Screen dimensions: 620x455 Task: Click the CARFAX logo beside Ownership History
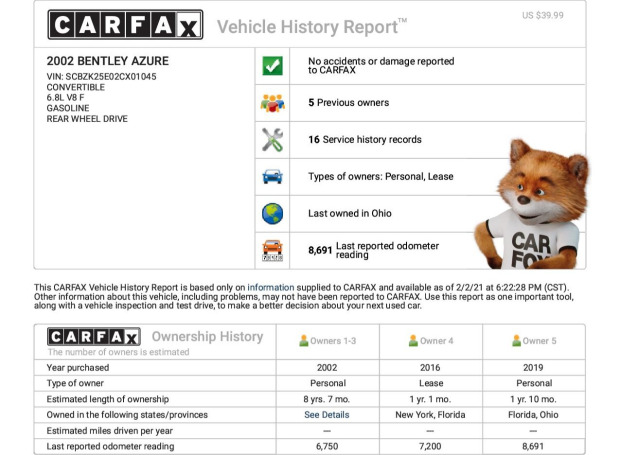point(94,337)
